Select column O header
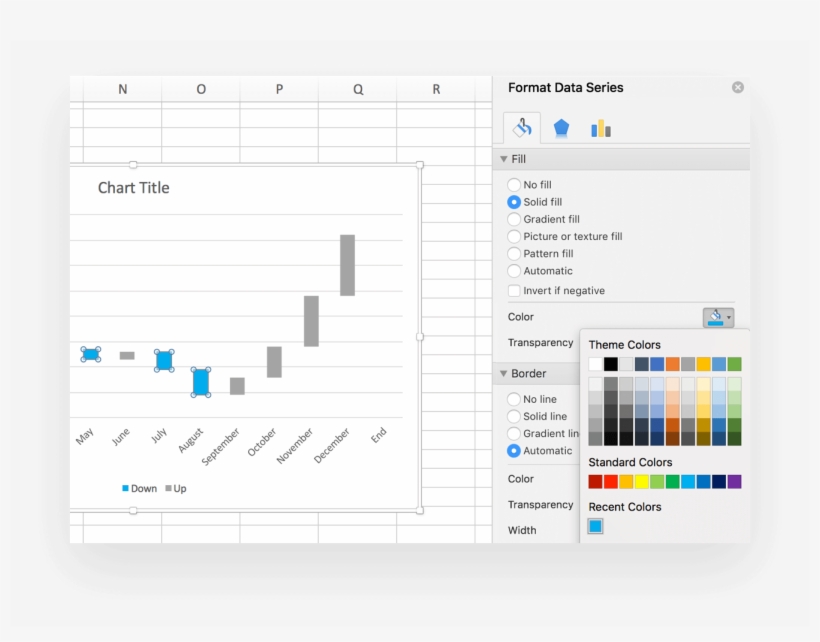The image size is (820, 642). (x=201, y=89)
